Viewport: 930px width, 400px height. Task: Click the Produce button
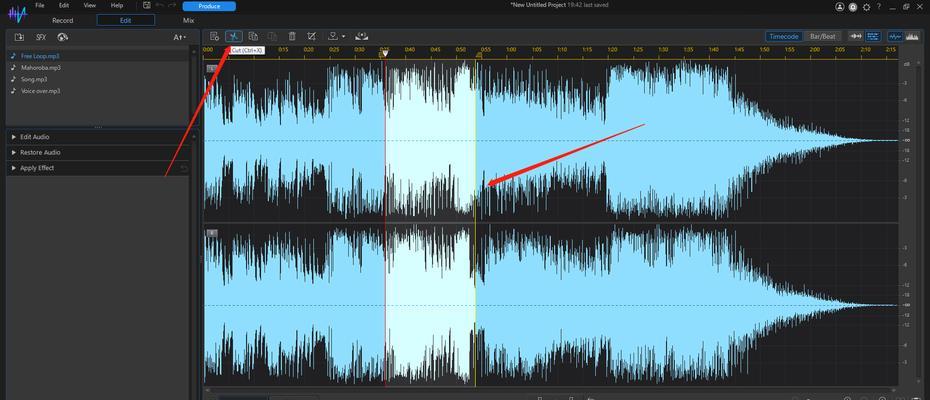pos(209,6)
